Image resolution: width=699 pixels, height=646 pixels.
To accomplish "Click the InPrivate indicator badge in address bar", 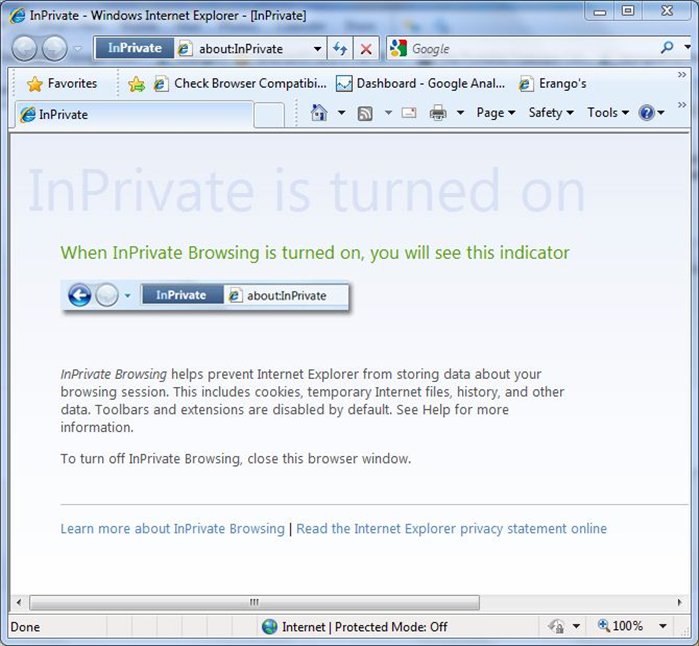I will 135,48.
